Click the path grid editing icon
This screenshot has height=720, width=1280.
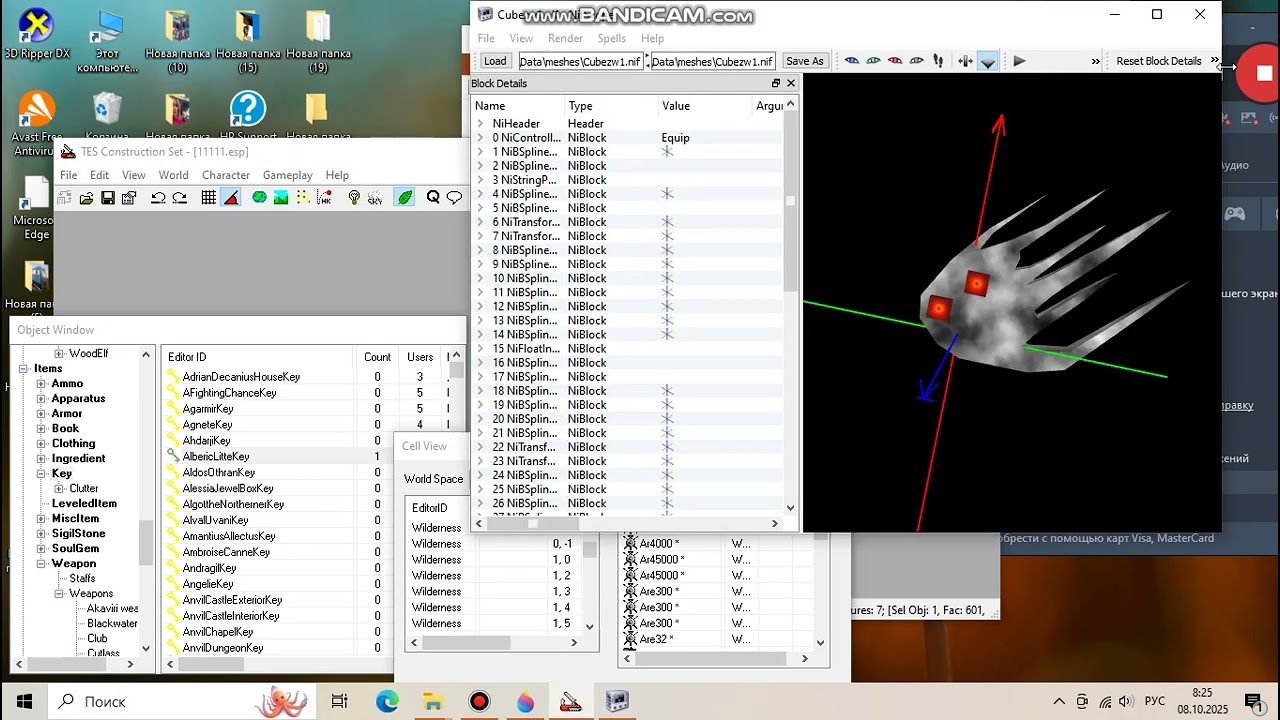pos(303,198)
